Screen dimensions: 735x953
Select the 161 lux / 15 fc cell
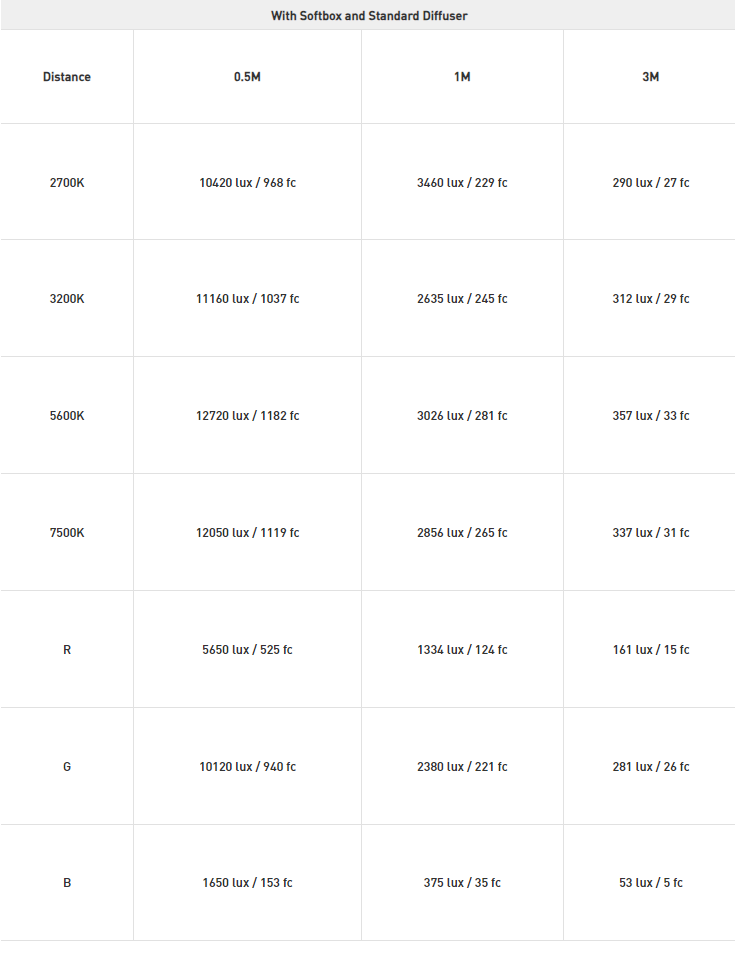[x=650, y=650]
